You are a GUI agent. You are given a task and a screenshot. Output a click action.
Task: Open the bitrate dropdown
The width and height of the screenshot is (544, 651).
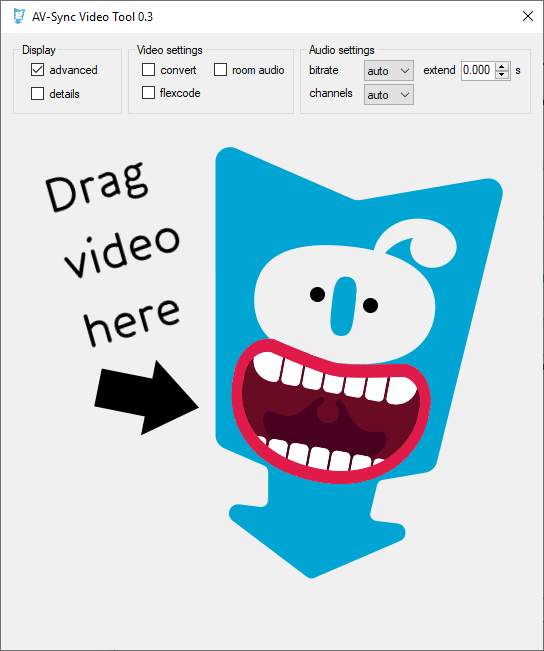click(x=389, y=71)
